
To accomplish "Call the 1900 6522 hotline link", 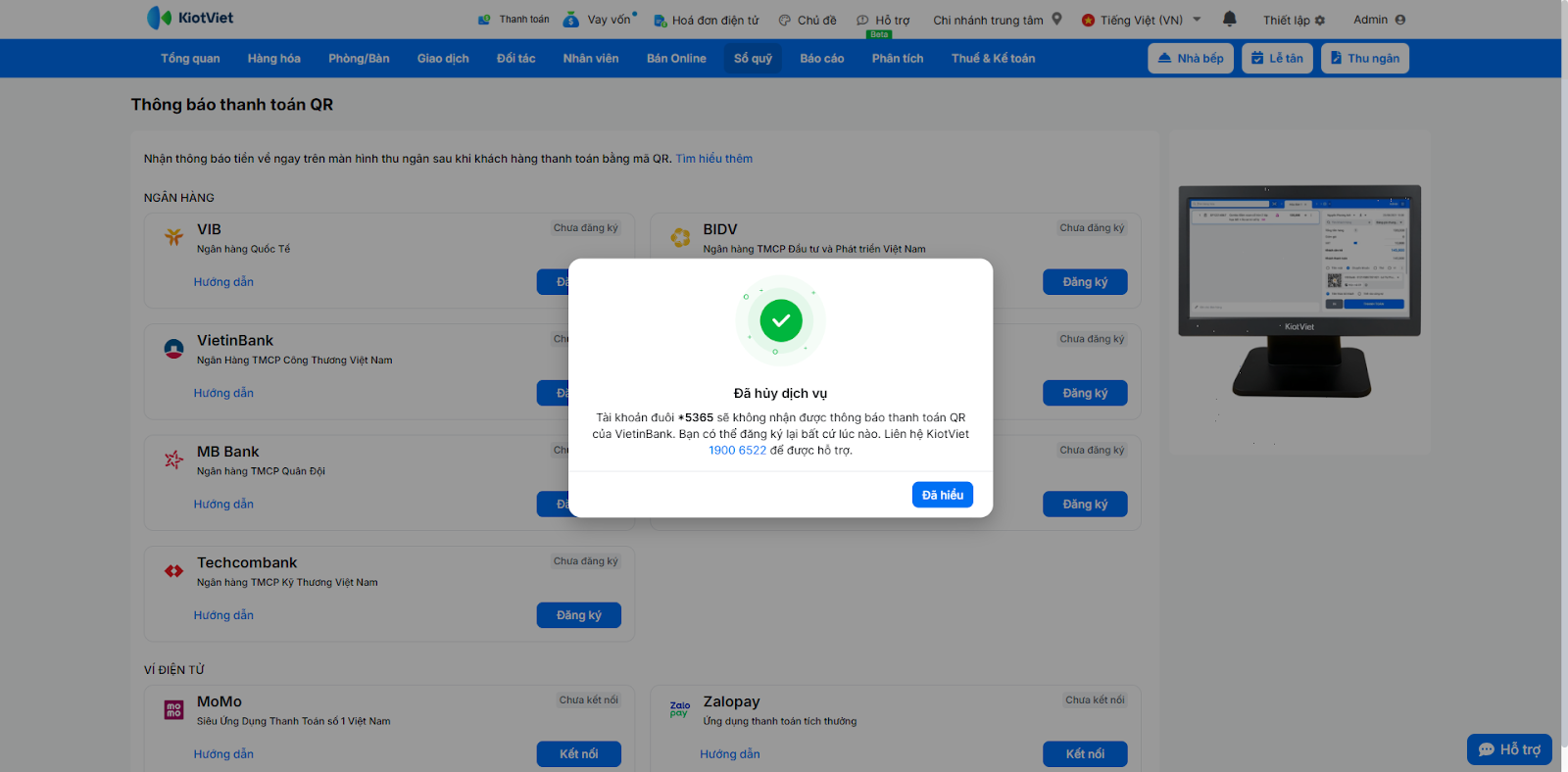I will pos(738,451).
